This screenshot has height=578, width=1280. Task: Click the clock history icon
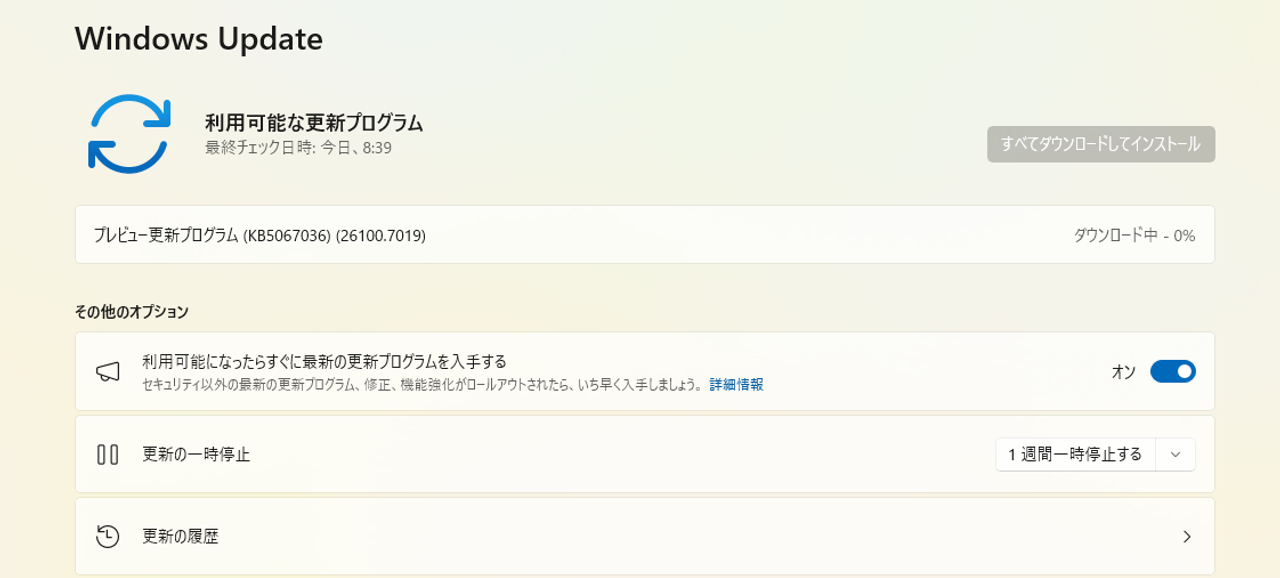(x=108, y=536)
